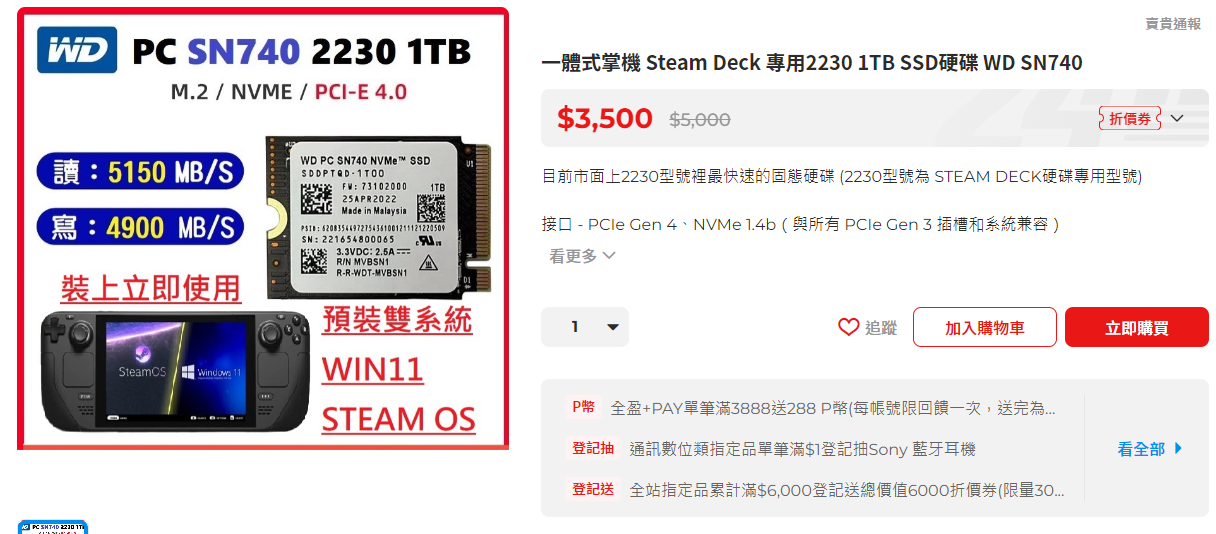This screenshot has height=534, width=1216.
Task: Expand the coupon chevron next to 折價券
Action: coord(1177,118)
